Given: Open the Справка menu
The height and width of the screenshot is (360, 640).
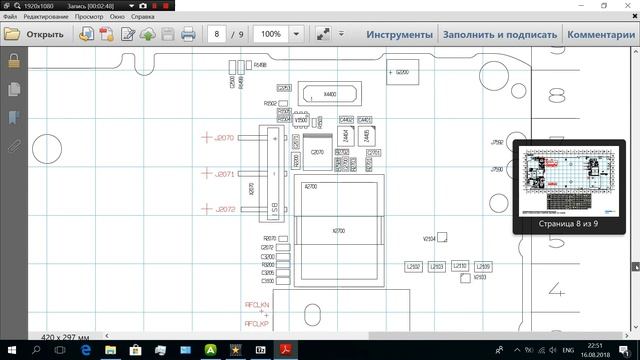Looking at the screenshot, I should click(143, 17).
